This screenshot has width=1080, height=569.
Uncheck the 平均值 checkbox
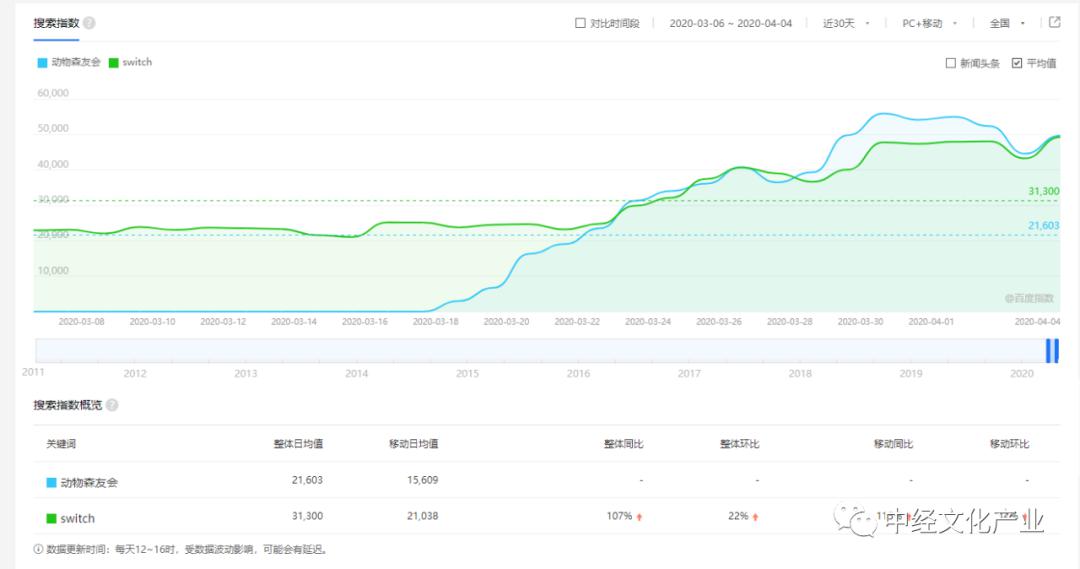point(1017,63)
